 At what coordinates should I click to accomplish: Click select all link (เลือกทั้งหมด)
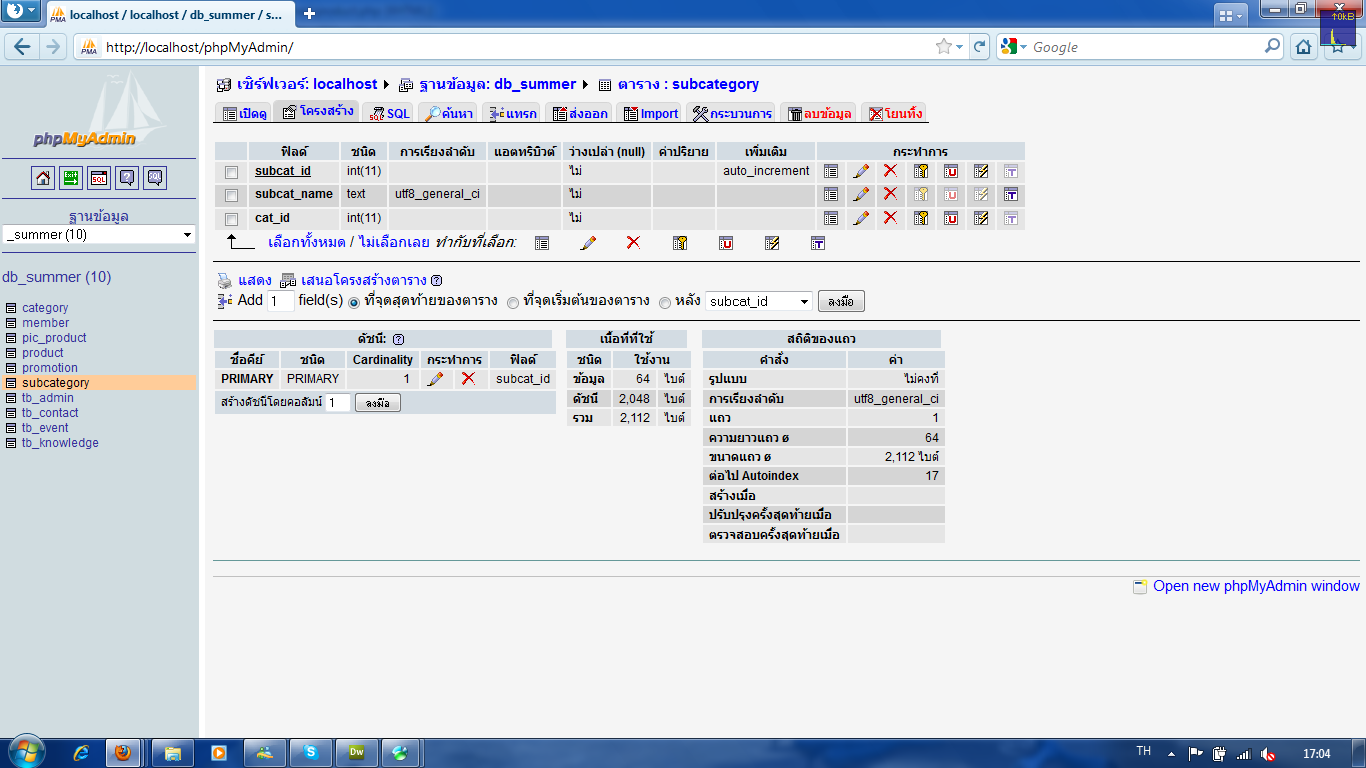(x=307, y=242)
